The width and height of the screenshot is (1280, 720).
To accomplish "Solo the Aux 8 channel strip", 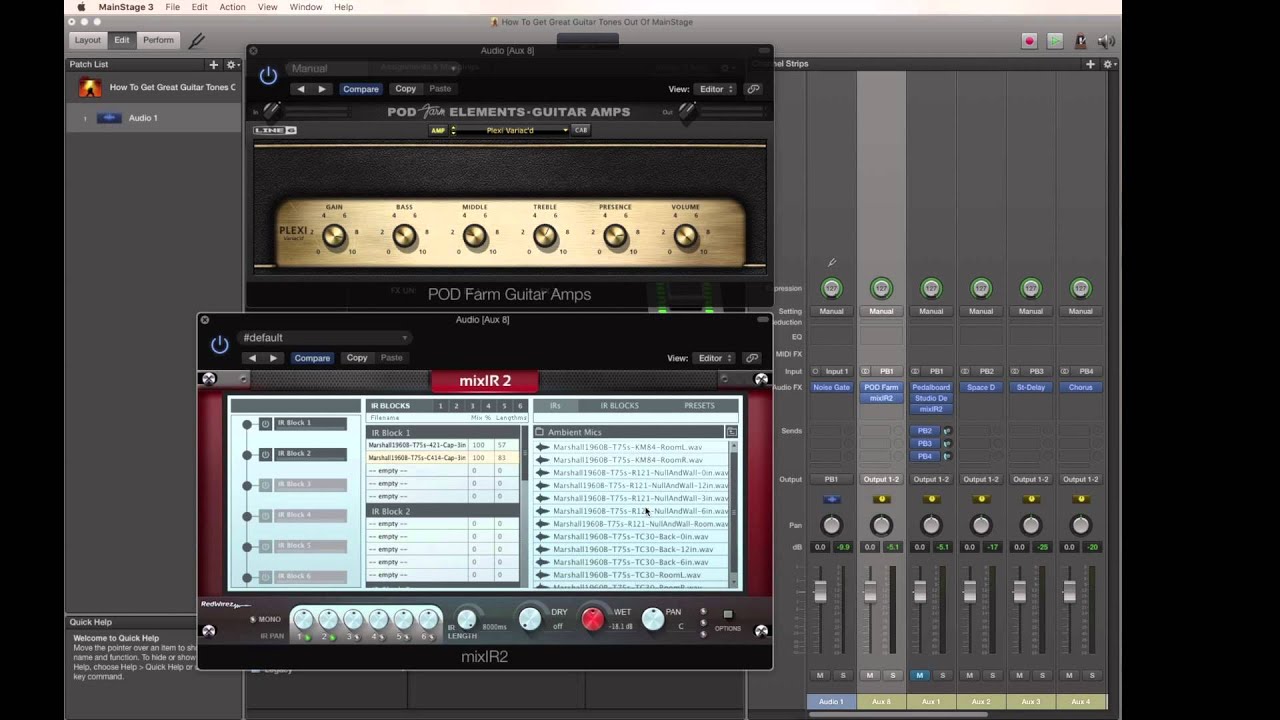I will coord(892,675).
